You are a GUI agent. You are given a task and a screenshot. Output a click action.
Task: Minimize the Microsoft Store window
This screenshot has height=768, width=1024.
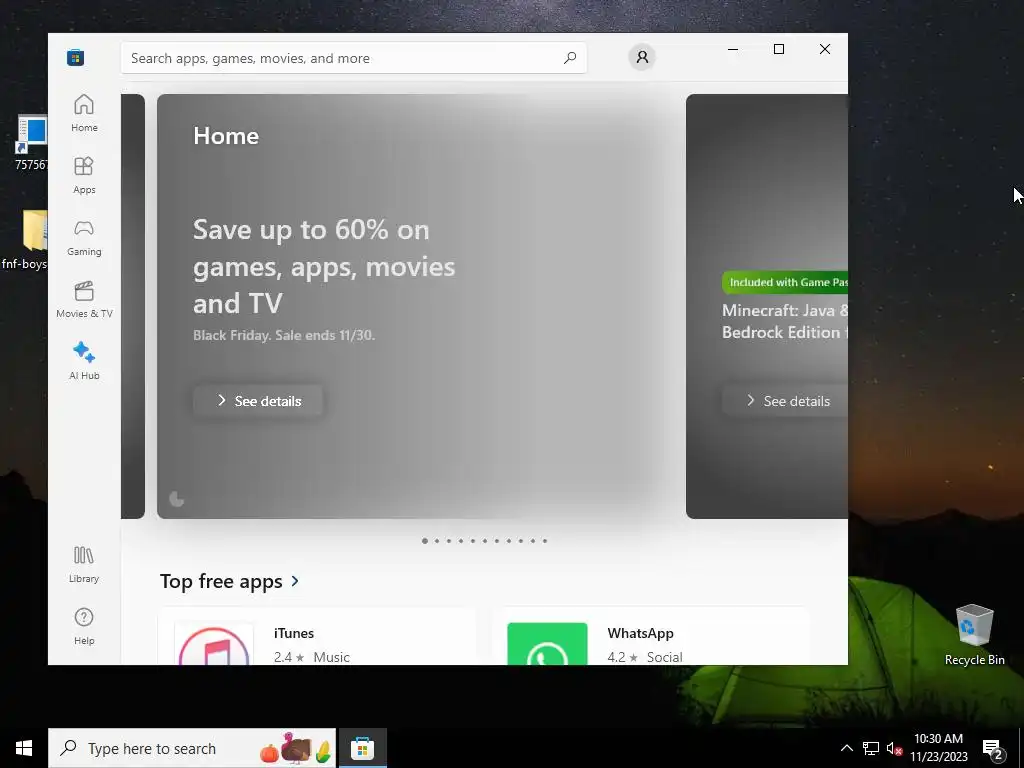point(733,49)
